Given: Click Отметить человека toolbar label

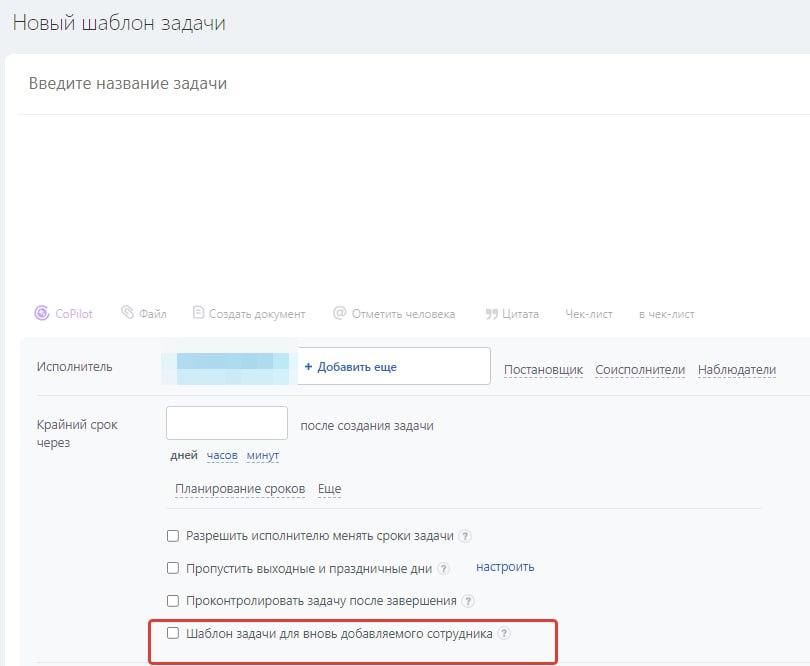Looking at the screenshot, I should click(403, 314).
